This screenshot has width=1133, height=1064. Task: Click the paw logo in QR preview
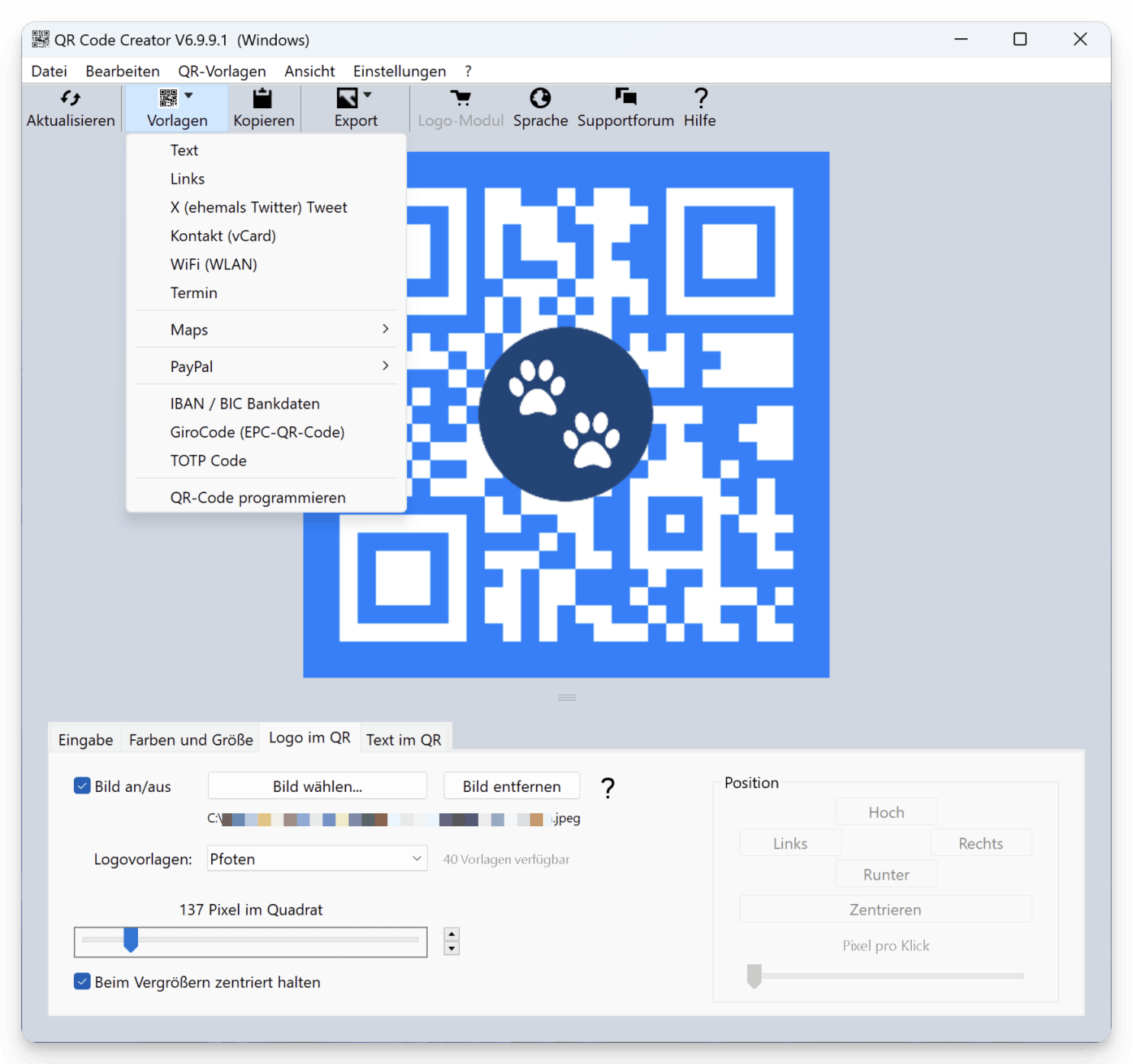pyautogui.click(x=566, y=414)
